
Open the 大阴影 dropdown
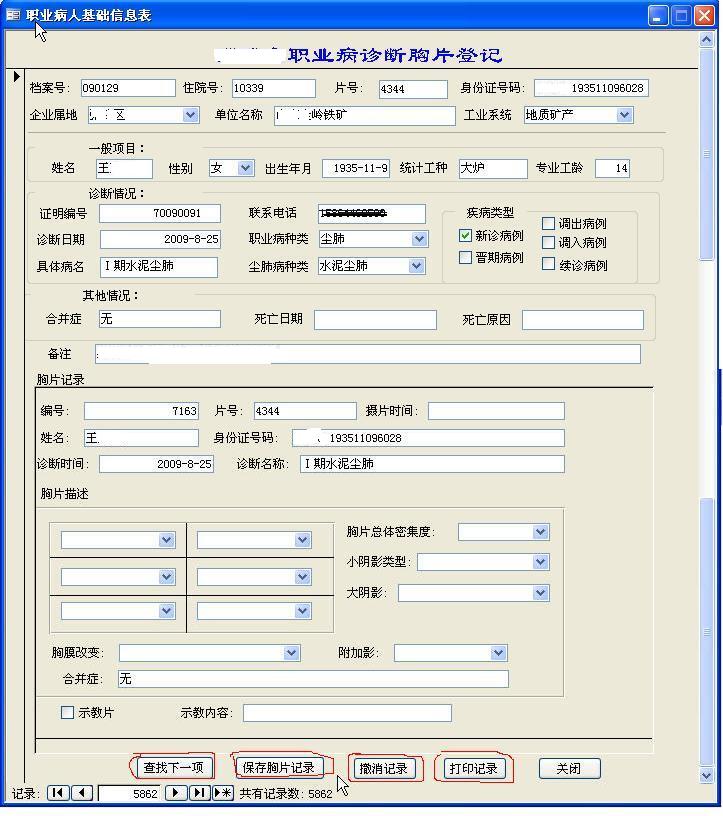540,593
